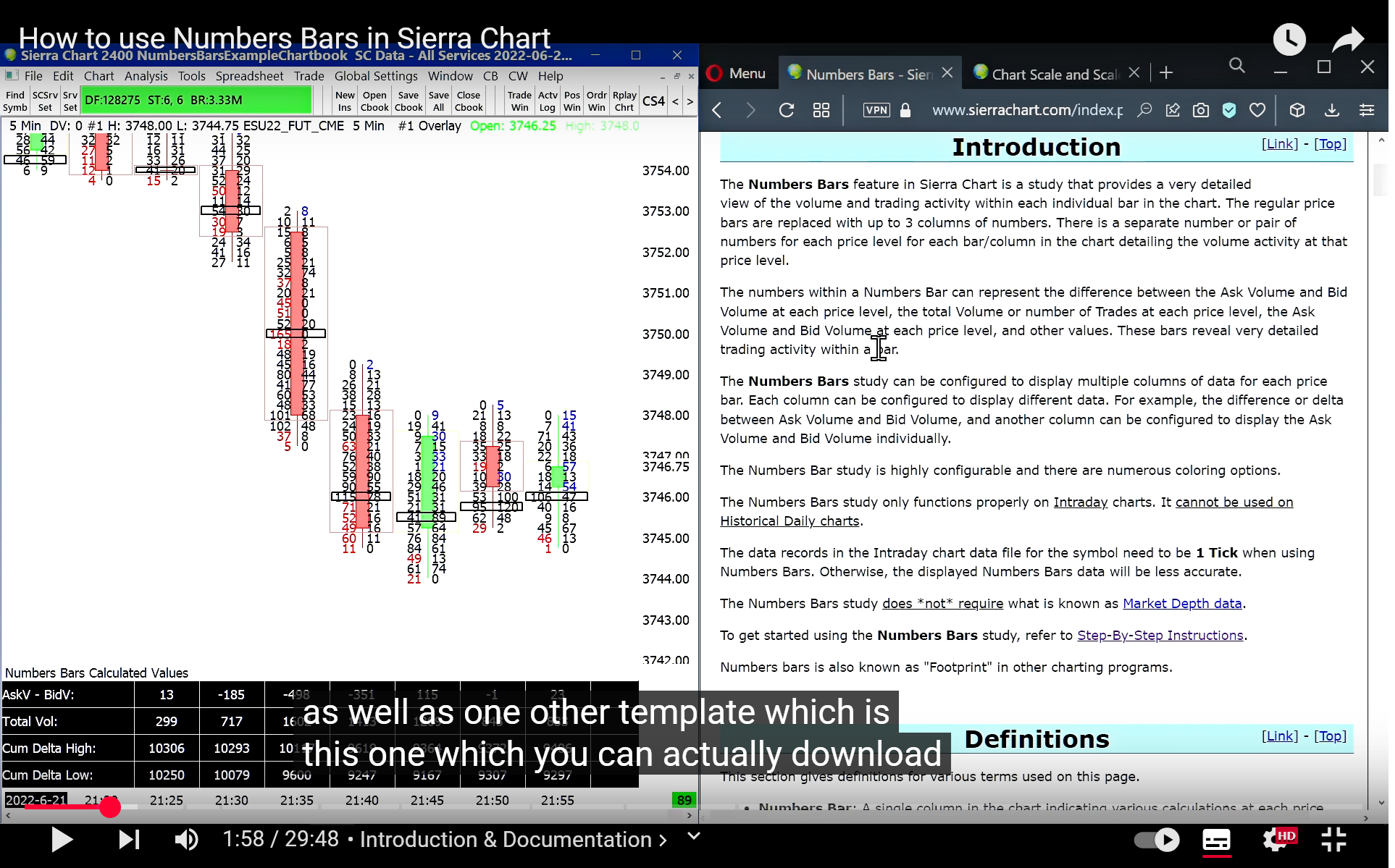Mute the video volume
This screenshot has height=868, width=1395.
(x=186, y=840)
